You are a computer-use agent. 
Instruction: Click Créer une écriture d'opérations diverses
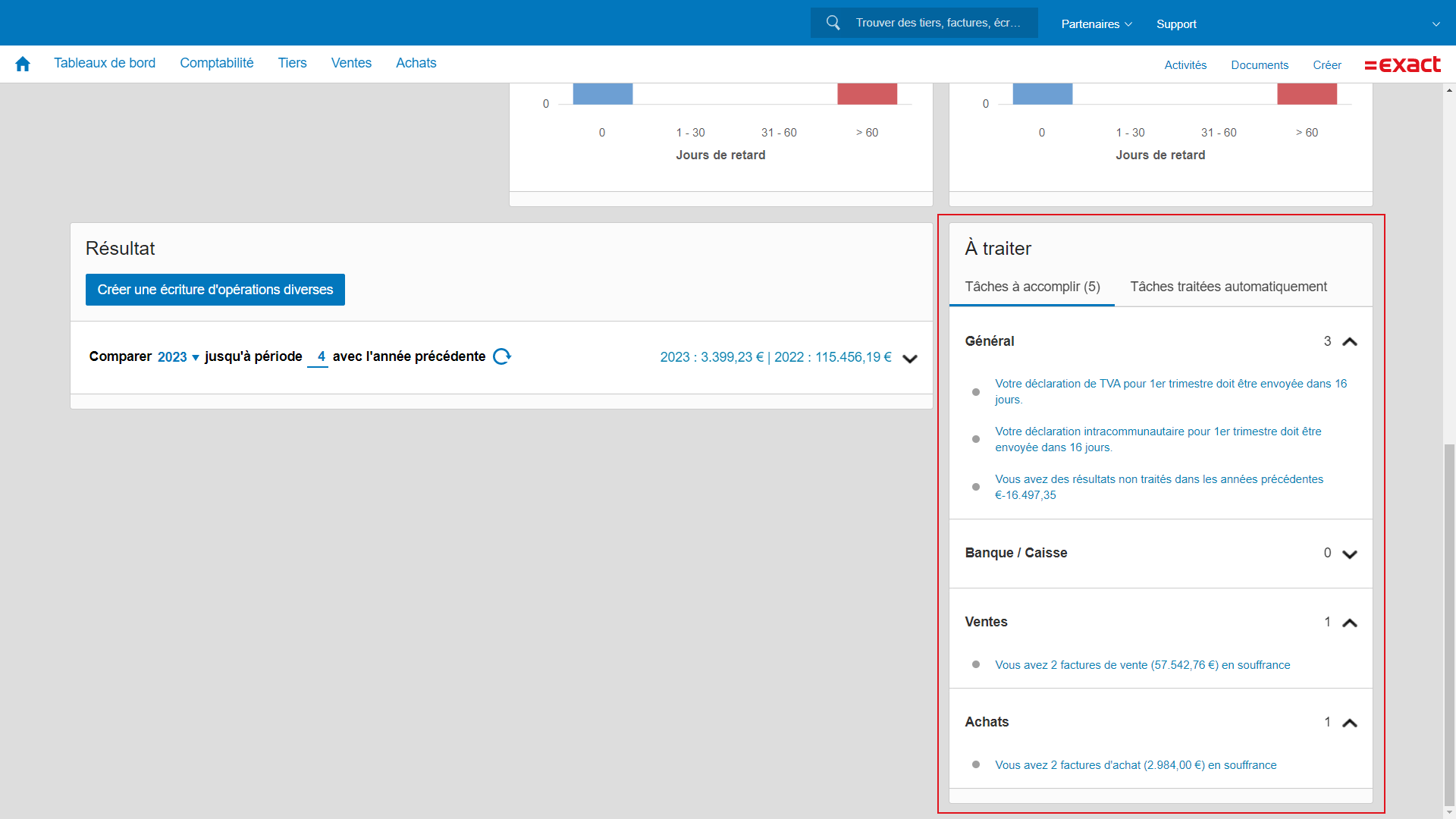point(215,290)
